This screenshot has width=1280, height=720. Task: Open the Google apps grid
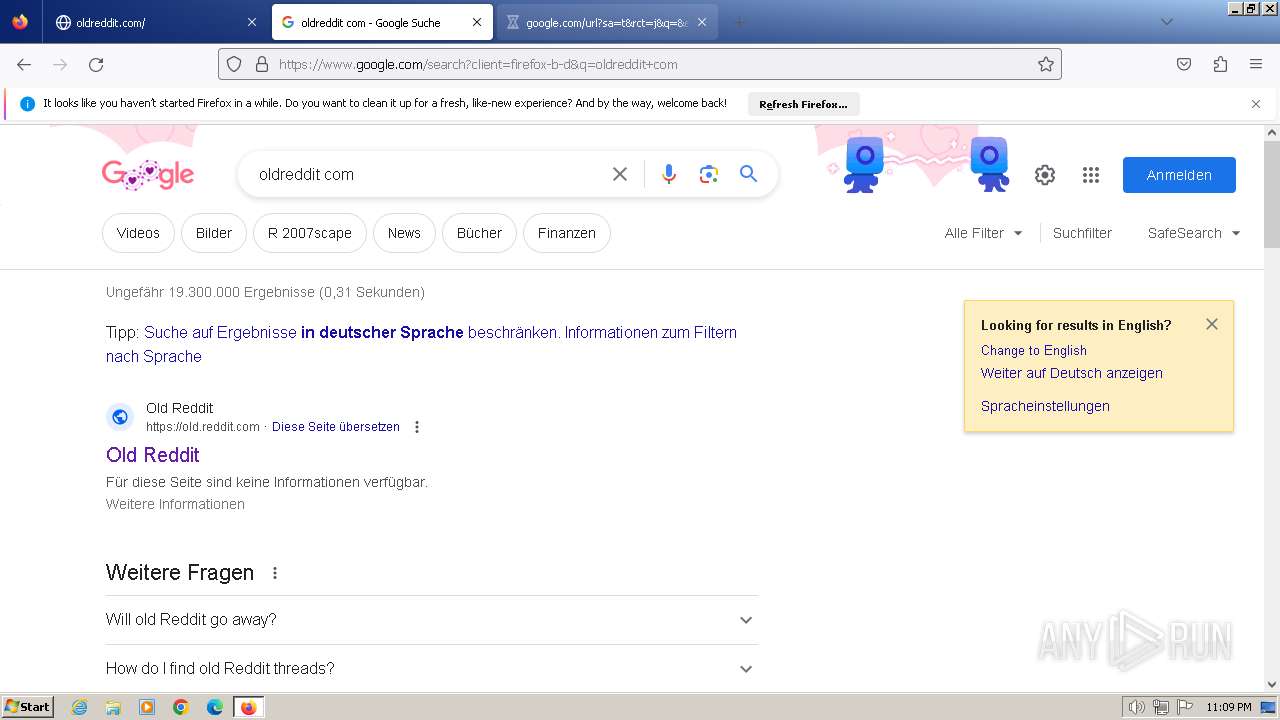(1091, 175)
